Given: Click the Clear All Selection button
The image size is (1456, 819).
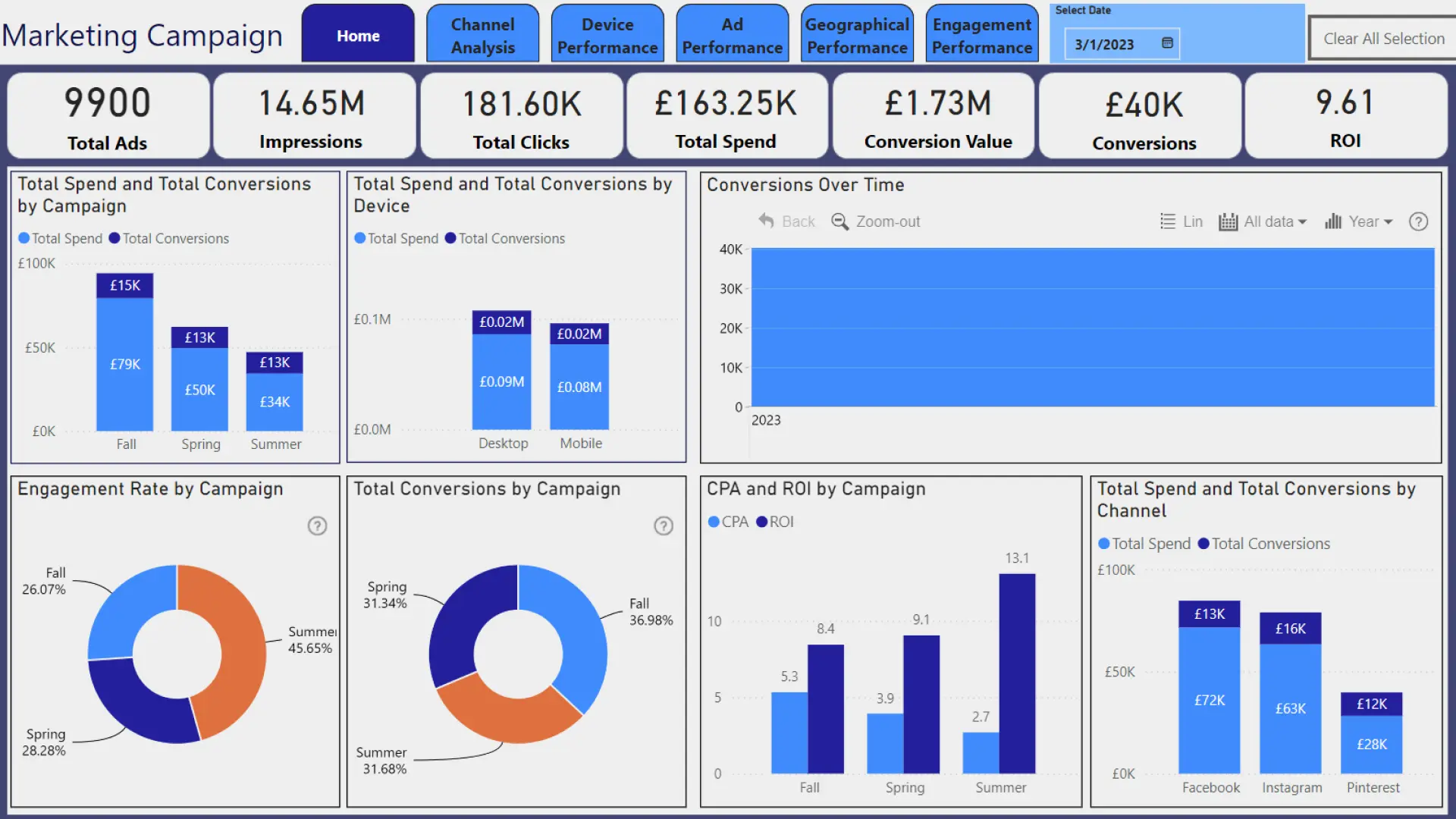Looking at the screenshot, I should tap(1382, 38).
